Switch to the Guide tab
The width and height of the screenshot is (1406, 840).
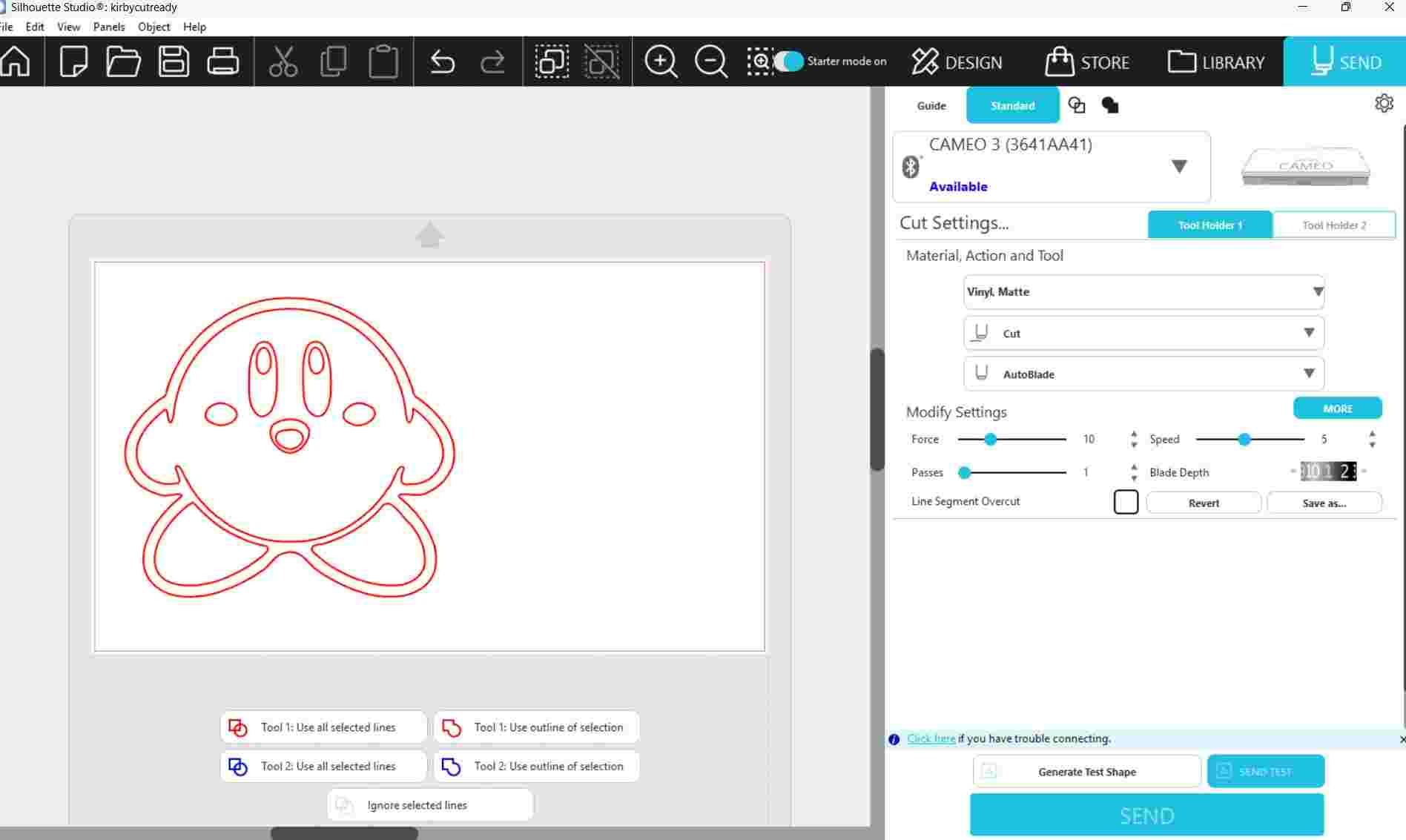coord(931,105)
